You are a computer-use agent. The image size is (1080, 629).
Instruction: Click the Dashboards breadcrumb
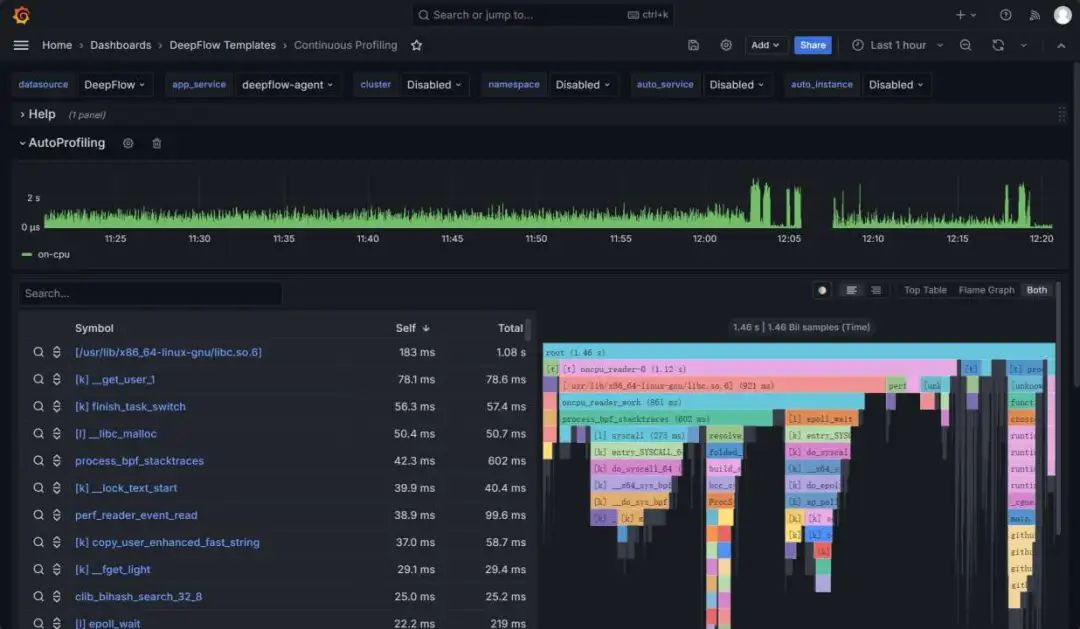click(121, 45)
